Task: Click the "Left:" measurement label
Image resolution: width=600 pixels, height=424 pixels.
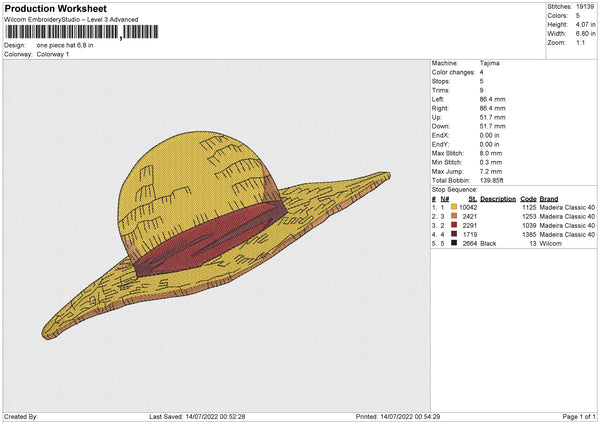Action: tap(438, 99)
